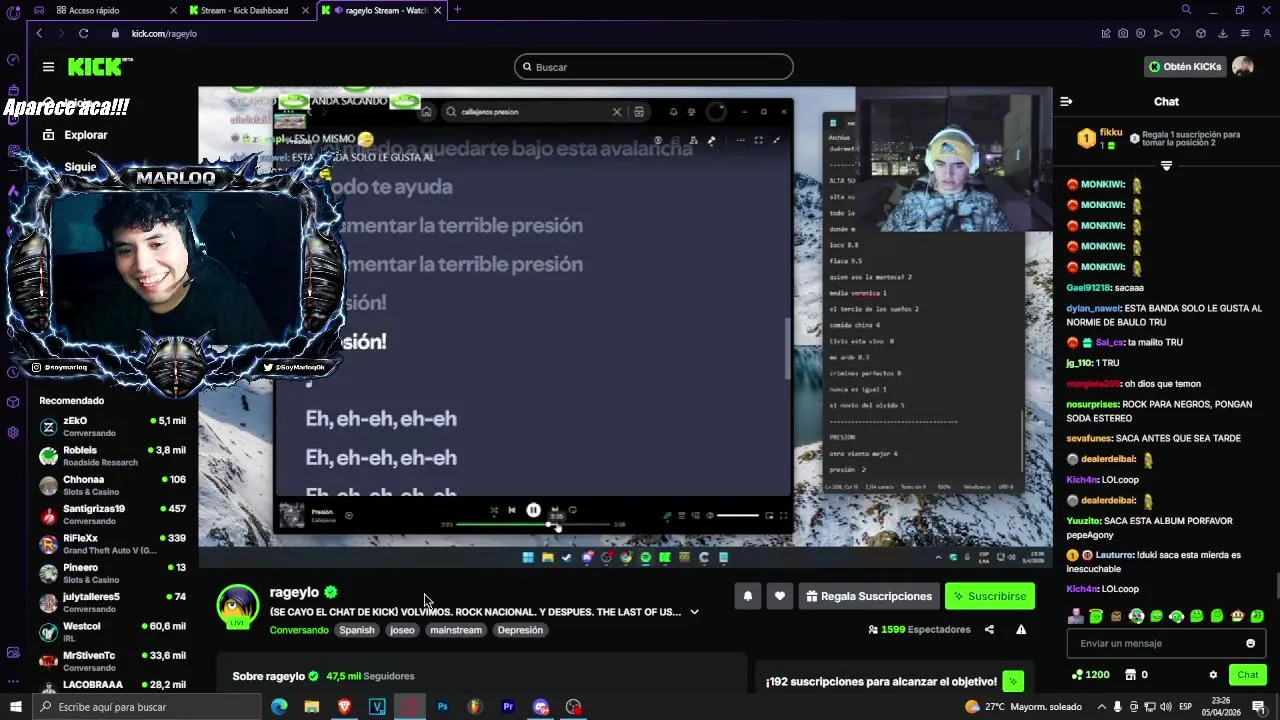The image size is (1280, 720).
Task: Switch to the rageylo Stream browser tab
Action: (380, 10)
